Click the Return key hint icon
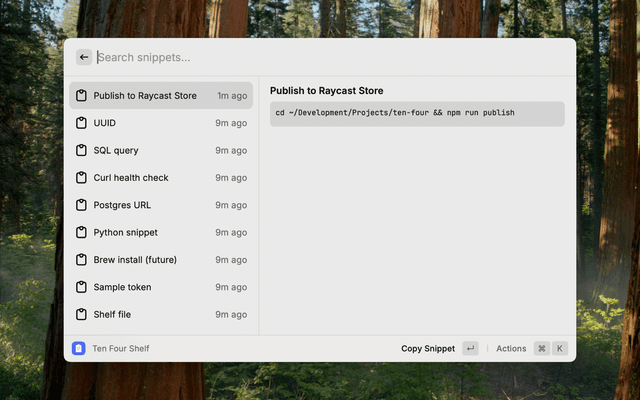This screenshot has width=640, height=400. tap(470, 349)
